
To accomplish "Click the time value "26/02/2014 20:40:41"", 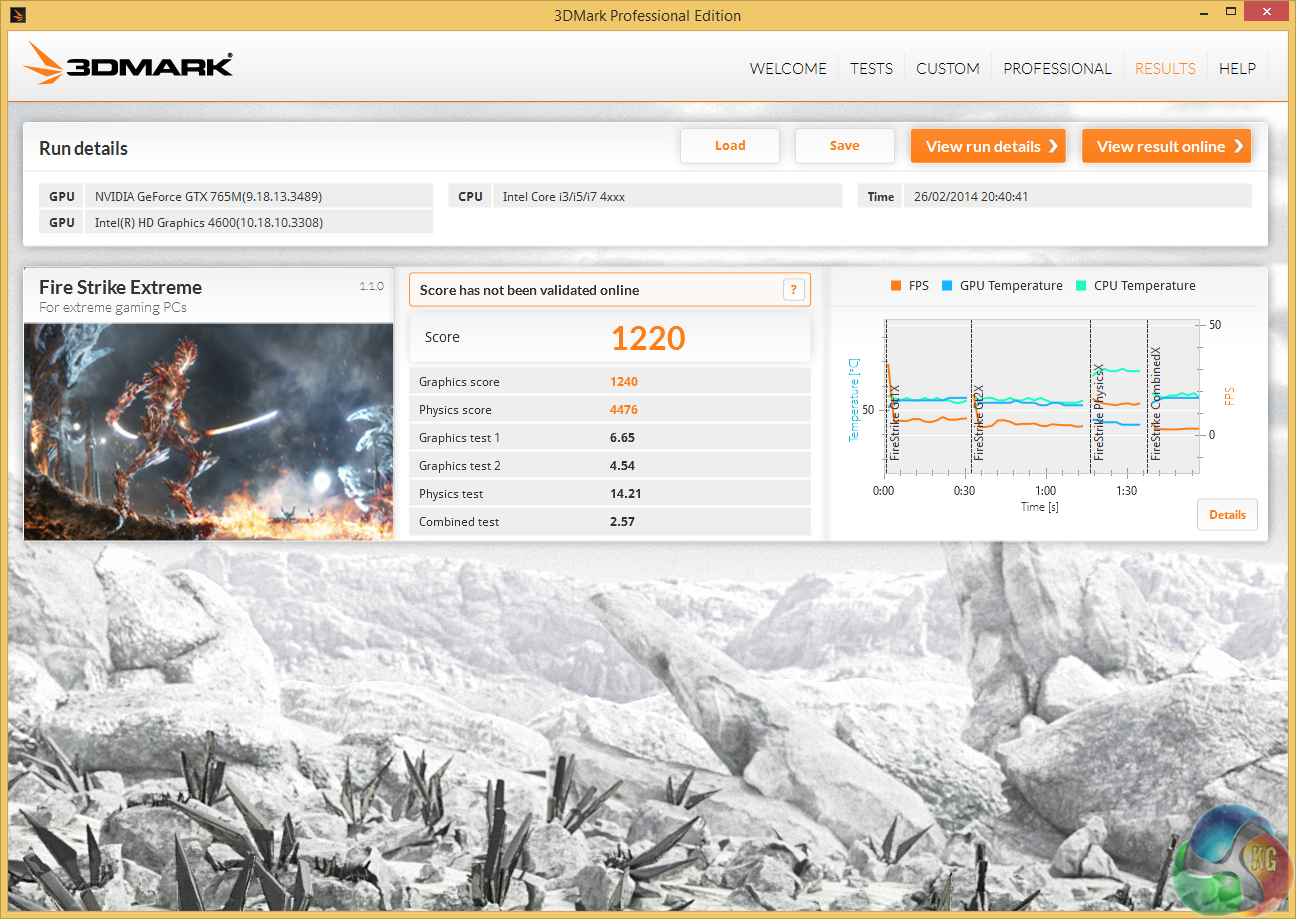I will 970,197.
